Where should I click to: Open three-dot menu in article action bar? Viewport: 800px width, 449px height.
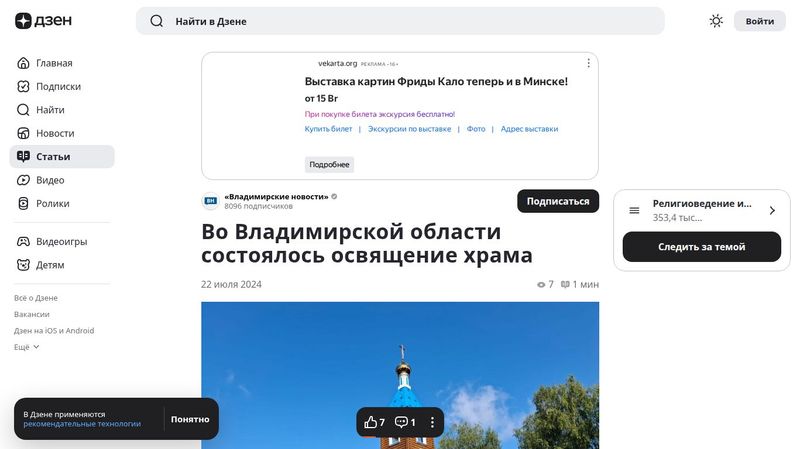432,422
